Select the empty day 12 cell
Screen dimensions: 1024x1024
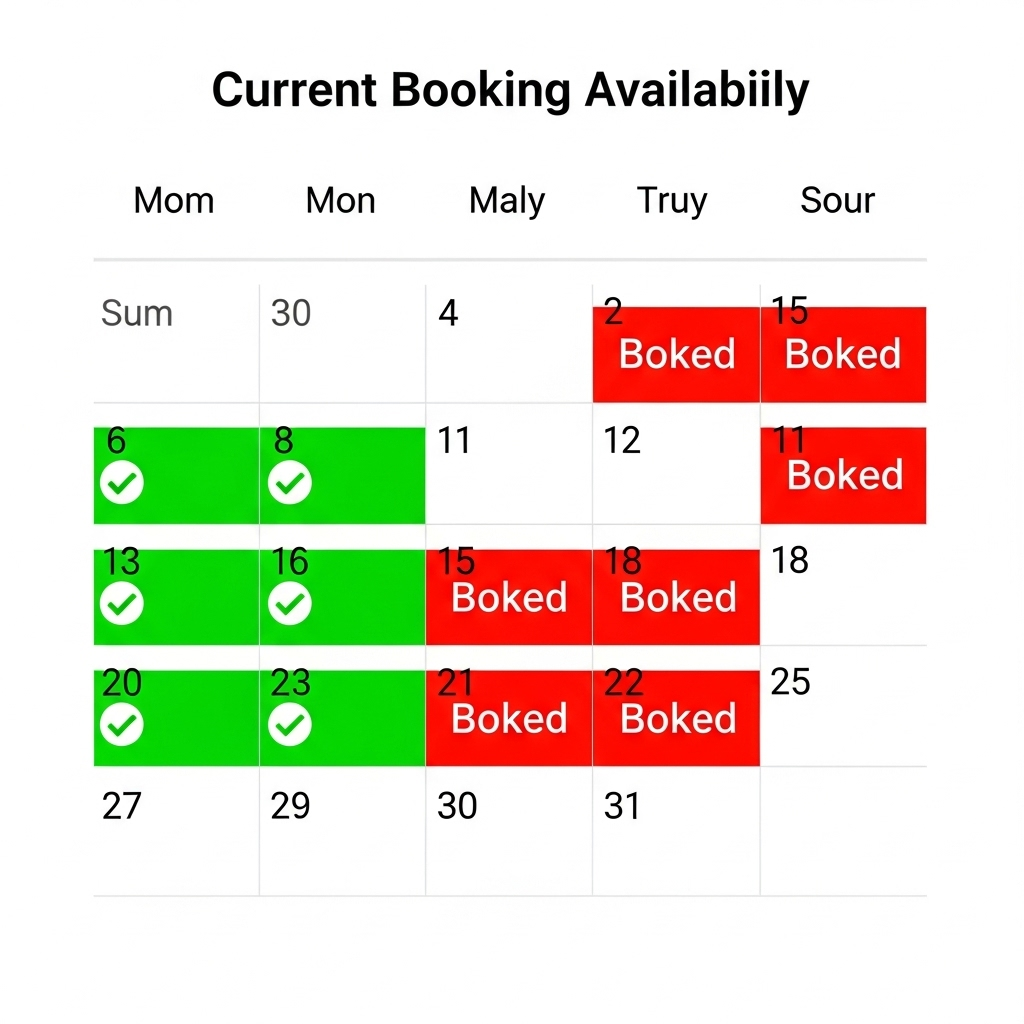(676, 465)
